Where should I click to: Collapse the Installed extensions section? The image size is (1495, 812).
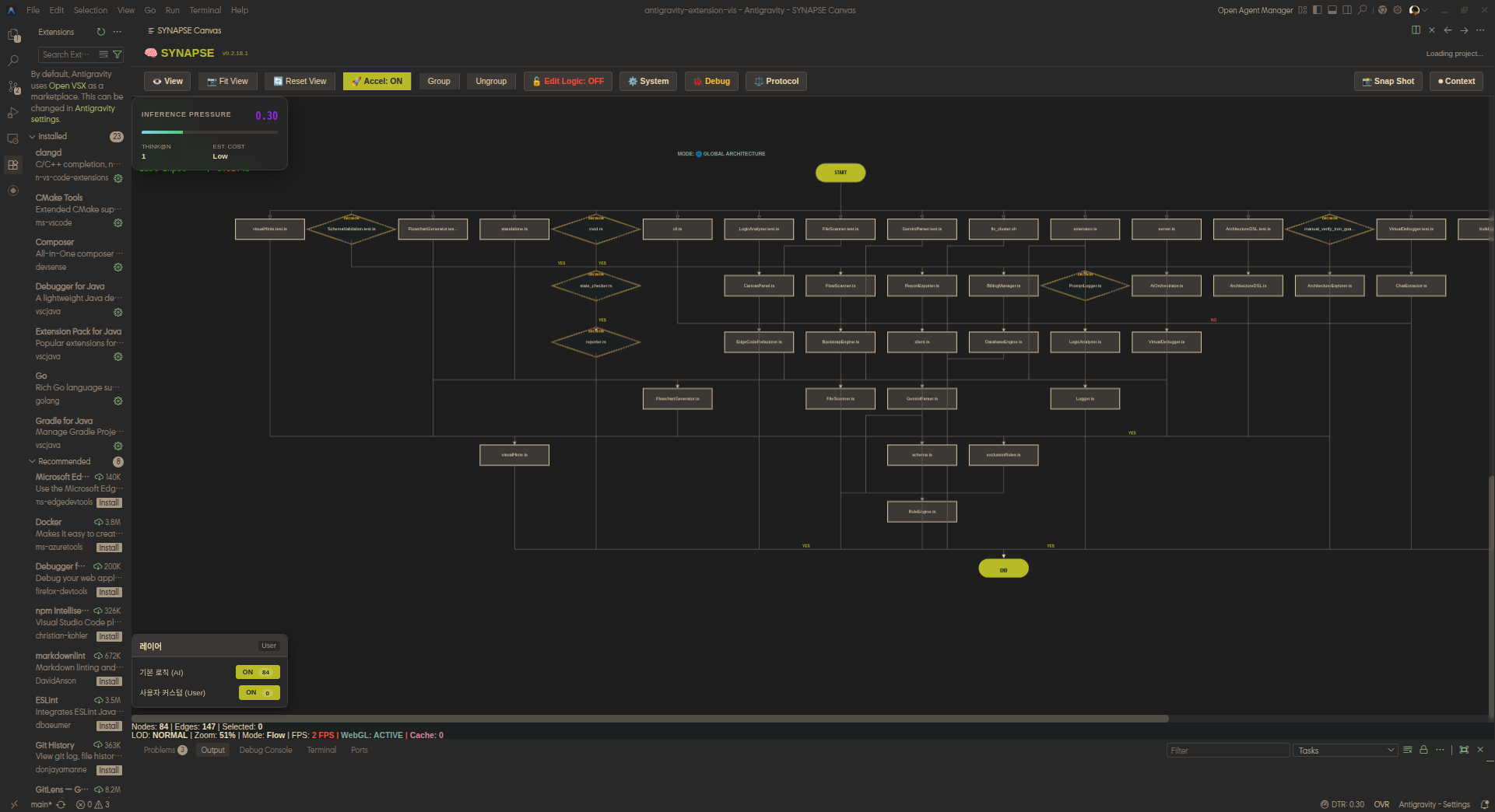tap(33, 136)
